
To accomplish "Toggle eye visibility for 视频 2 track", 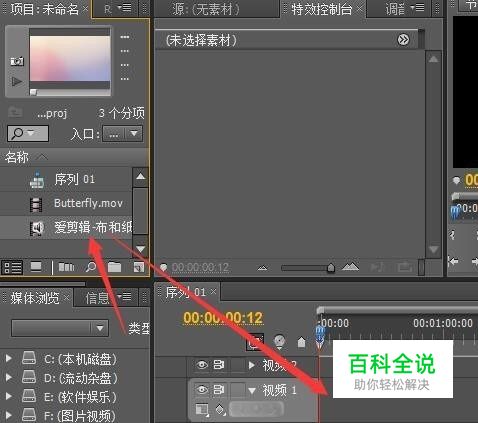I will [x=202, y=365].
